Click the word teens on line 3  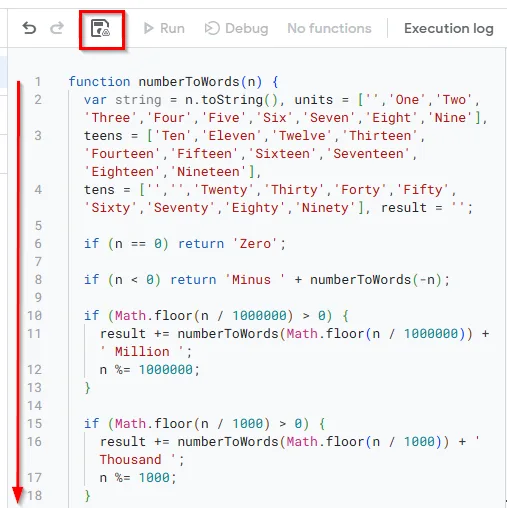click(x=103, y=136)
